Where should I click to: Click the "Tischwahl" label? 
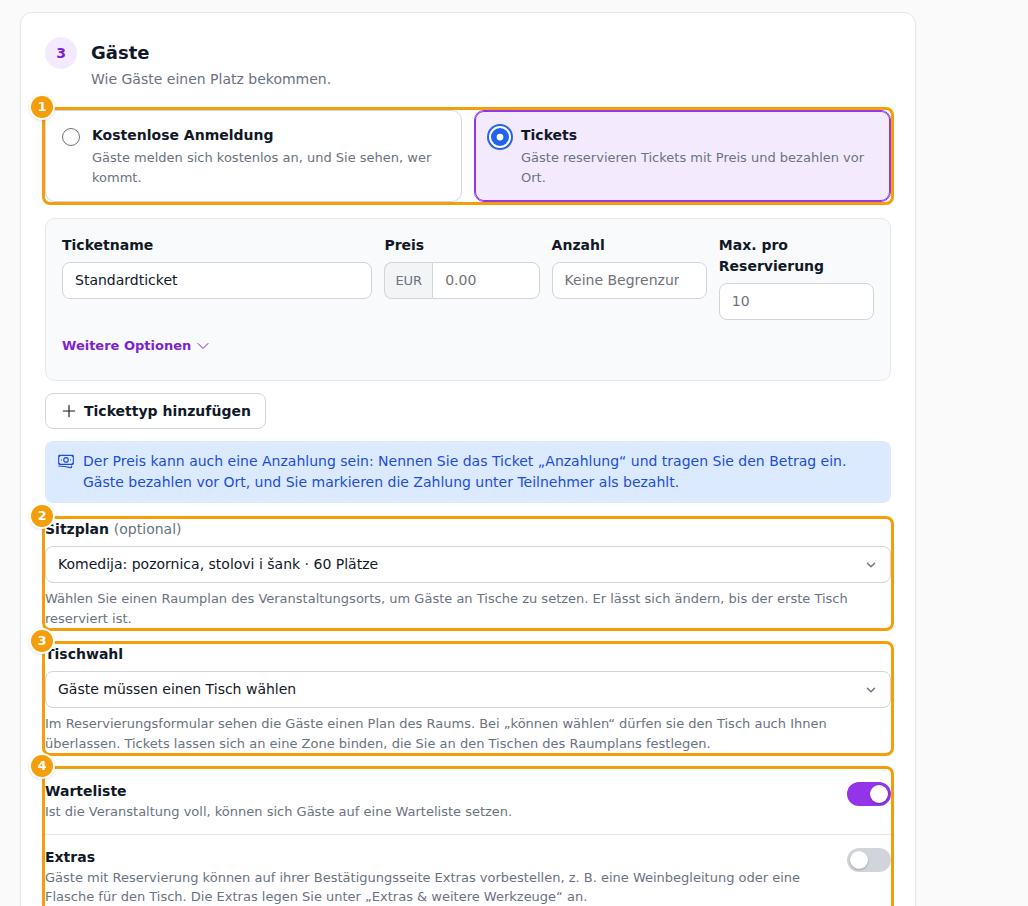pyautogui.click(x=85, y=654)
